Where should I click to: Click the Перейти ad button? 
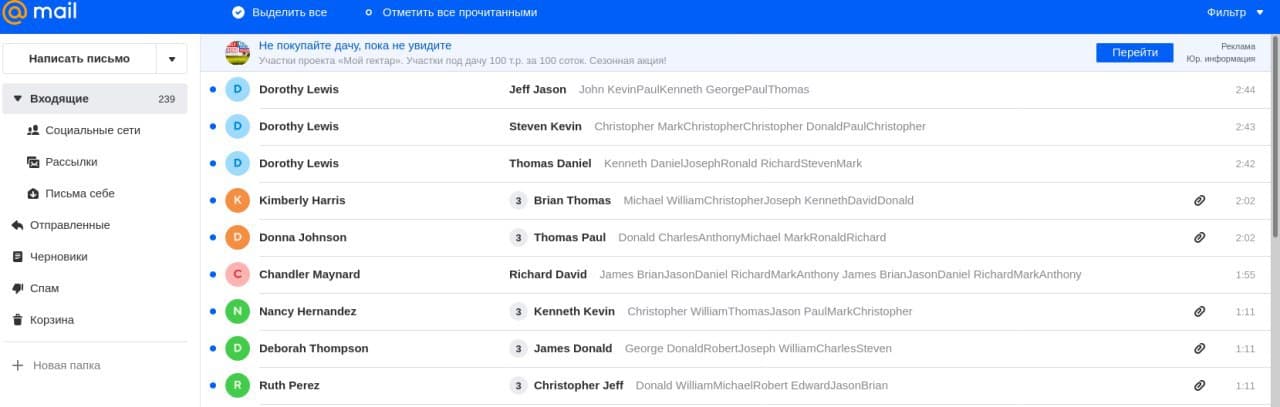(x=1134, y=53)
